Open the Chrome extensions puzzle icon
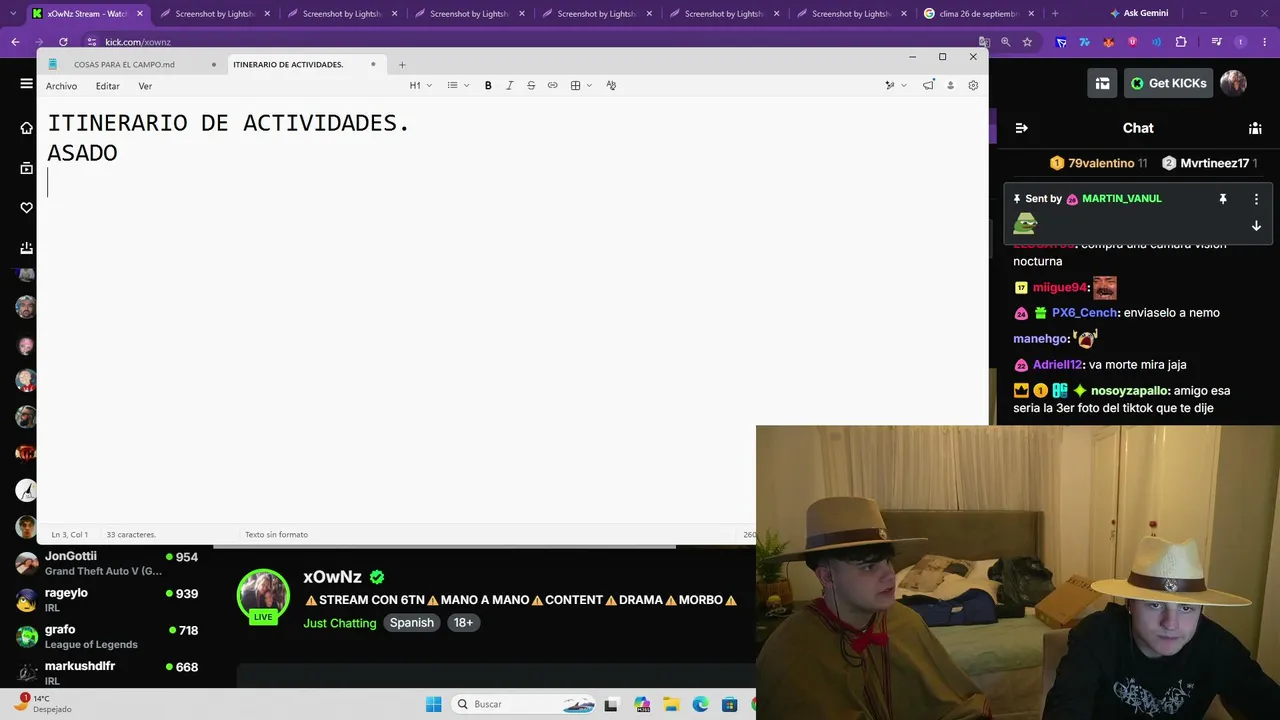1280x720 pixels. [1181, 42]
